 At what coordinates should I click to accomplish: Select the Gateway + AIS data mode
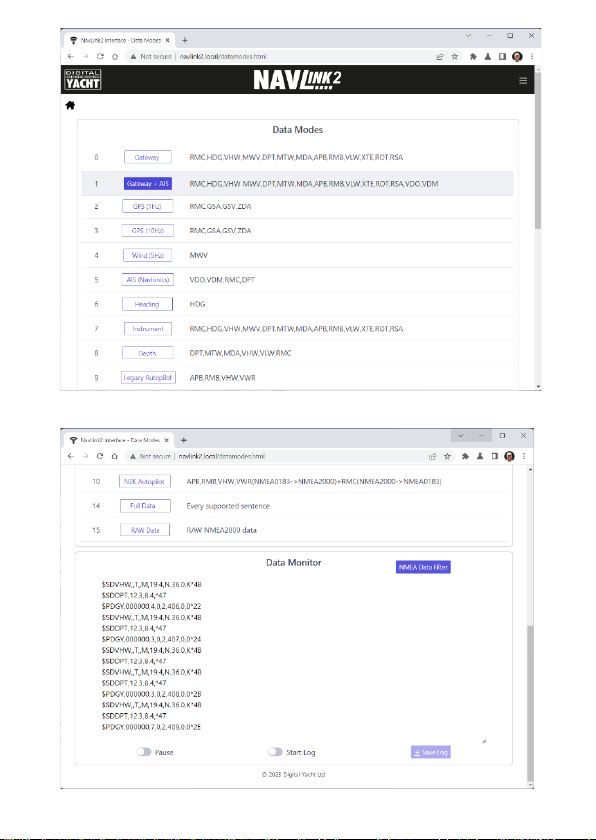pos(148,184)
